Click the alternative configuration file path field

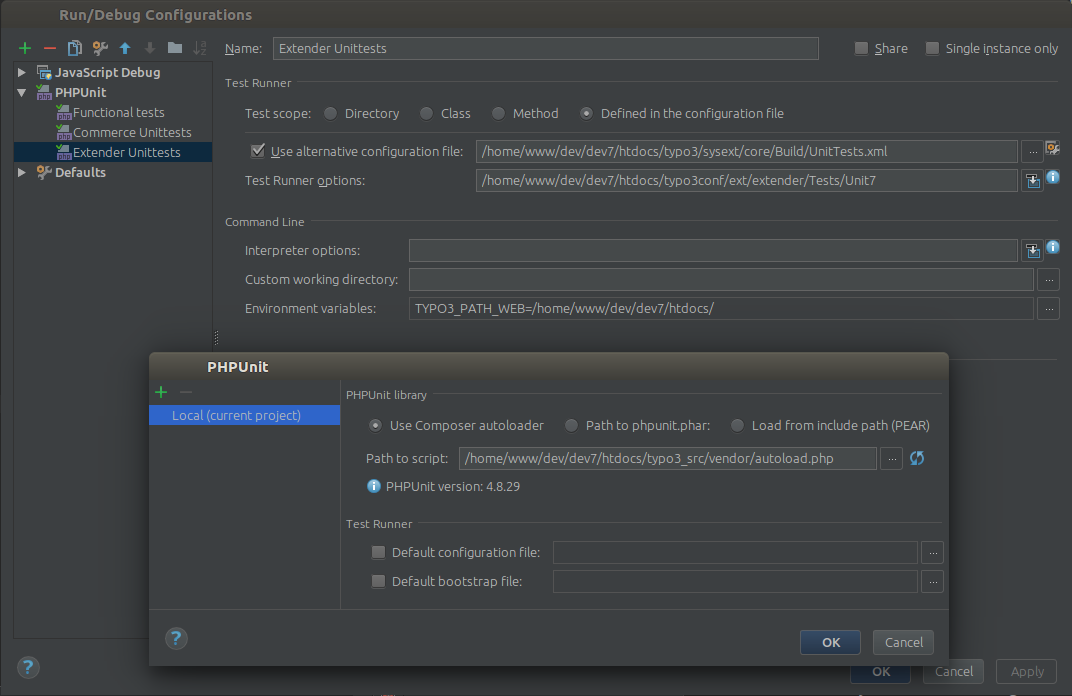click(747, 151)
